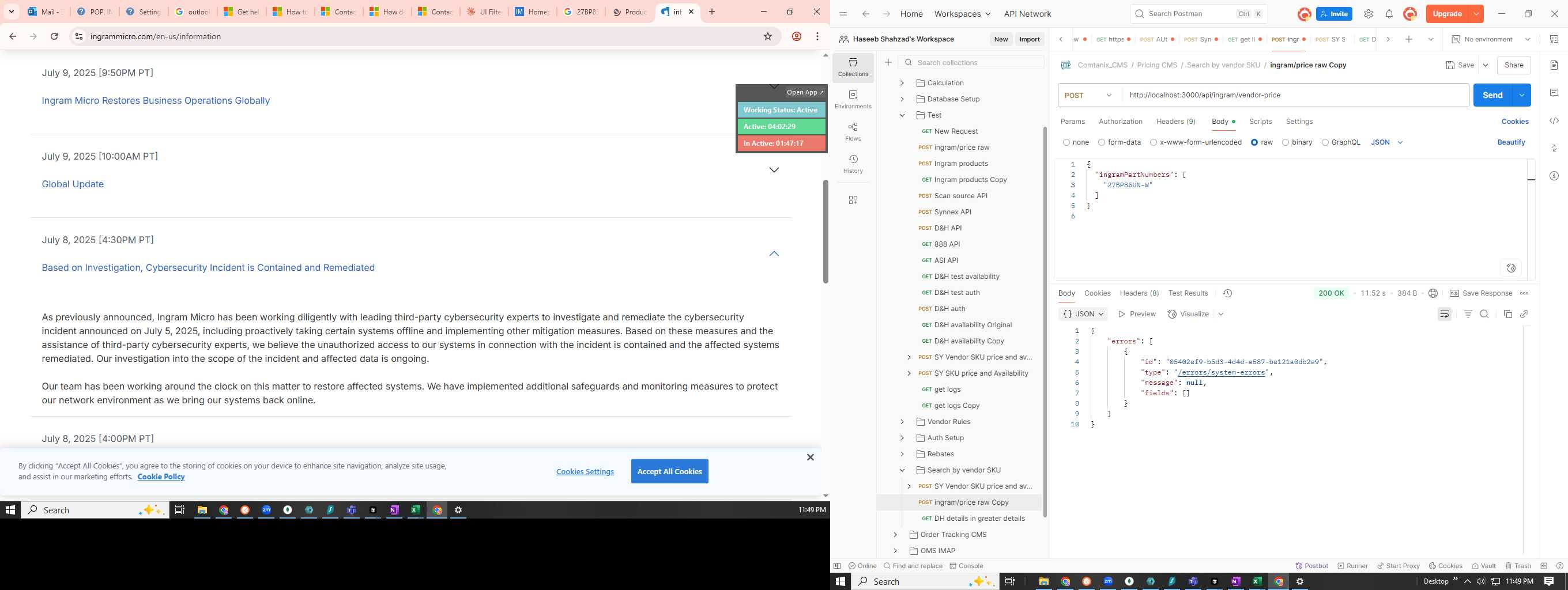Click the request URL input field
The image size is (1568, 590).
tap(1295, 95)
